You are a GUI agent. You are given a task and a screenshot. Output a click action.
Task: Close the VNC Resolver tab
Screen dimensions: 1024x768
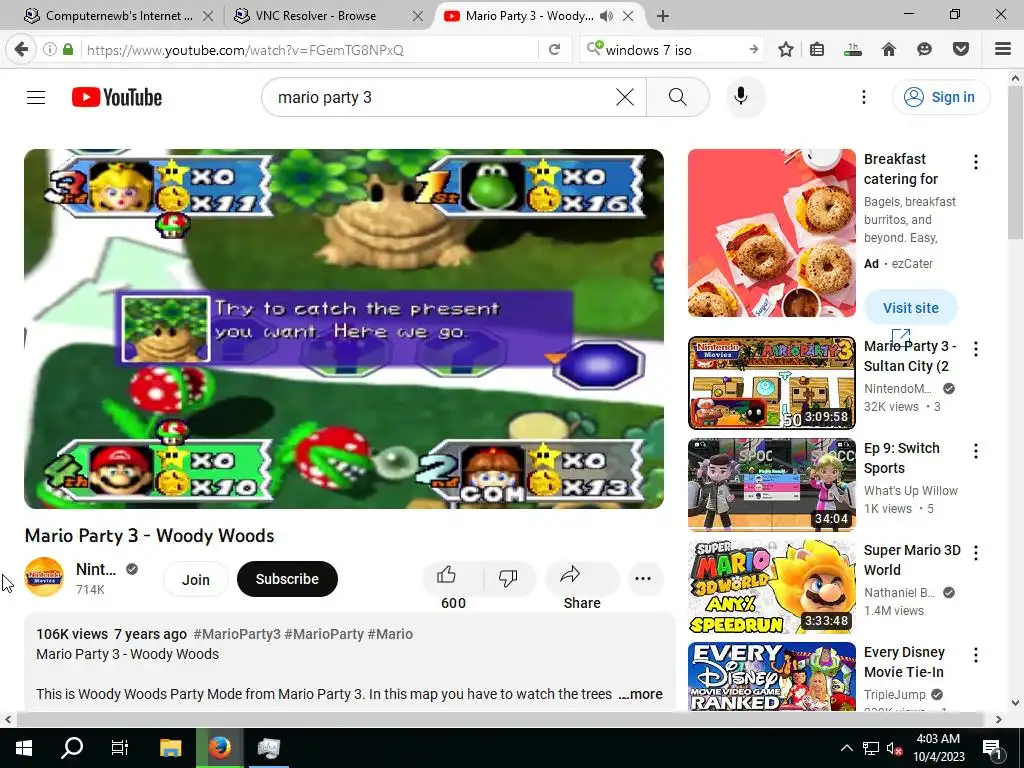tap(418, 16)
